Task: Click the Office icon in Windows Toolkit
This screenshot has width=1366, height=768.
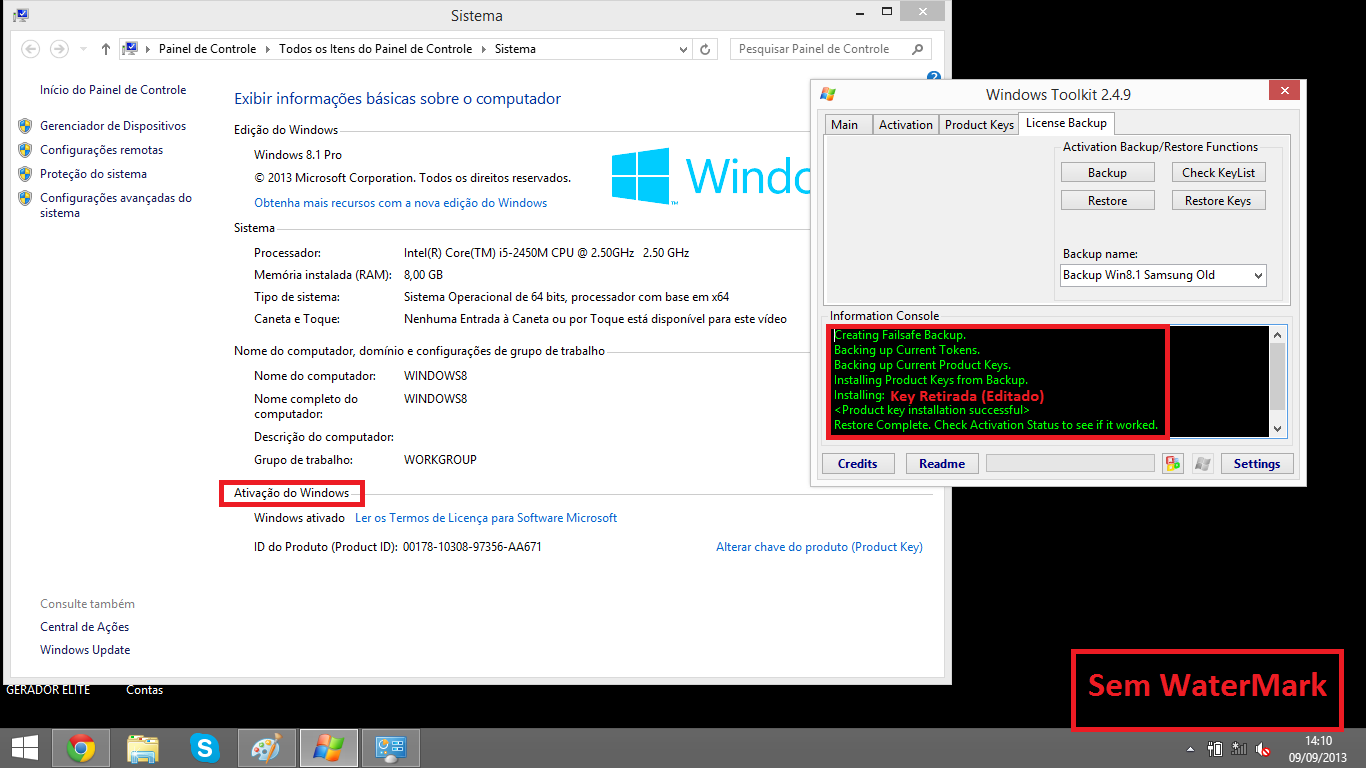Action: [1172, 463]
